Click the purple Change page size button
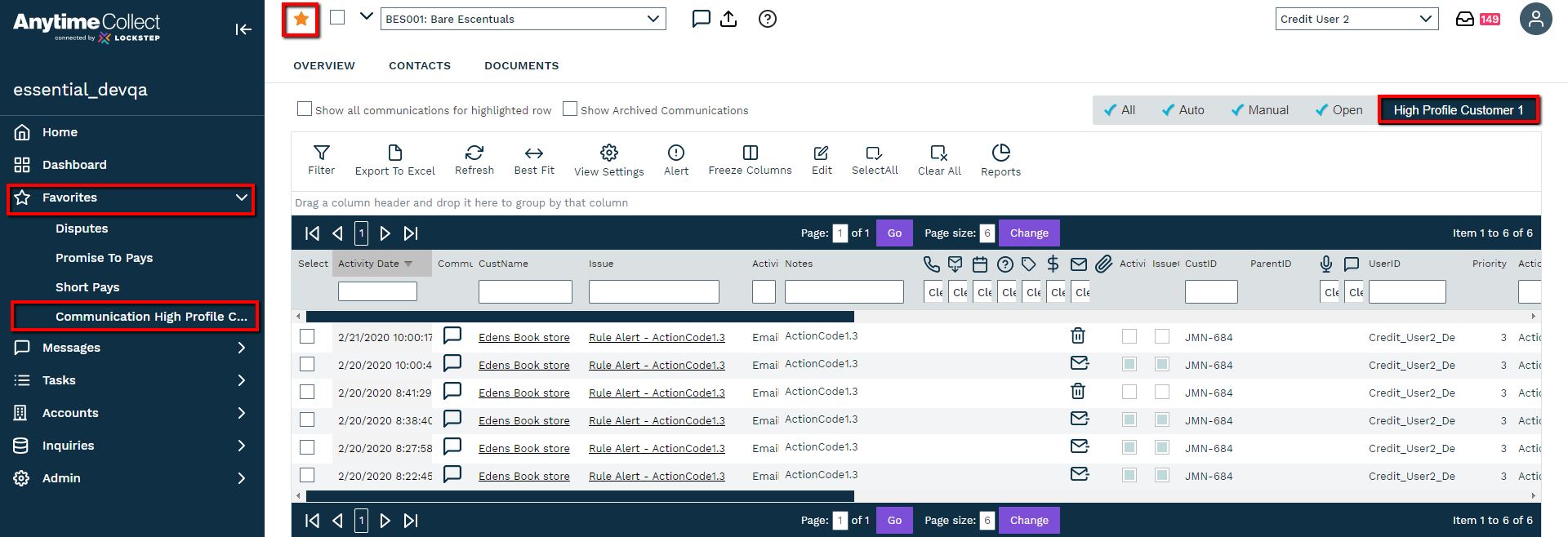The width and height of the screenshot is (1568, 537). [1028, 233]
